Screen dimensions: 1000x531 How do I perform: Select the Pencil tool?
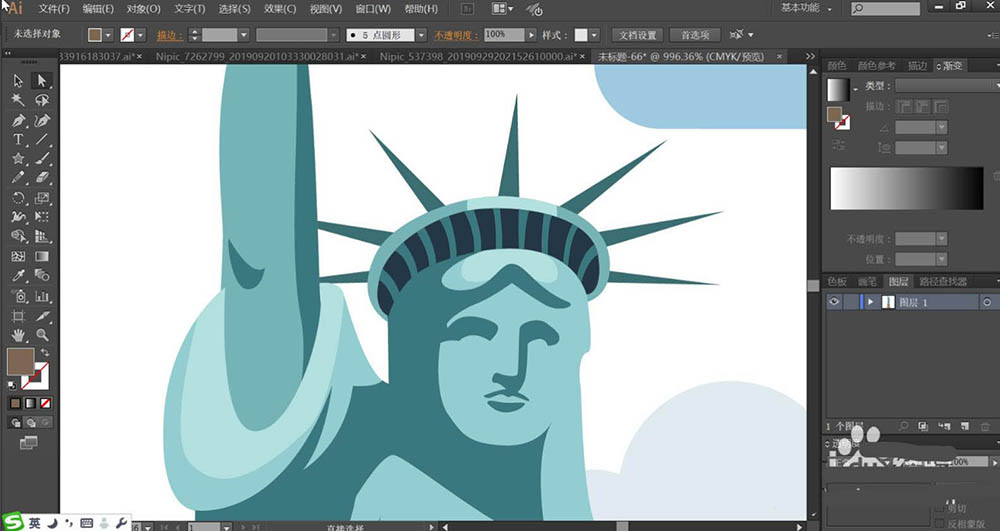[18, 178]
